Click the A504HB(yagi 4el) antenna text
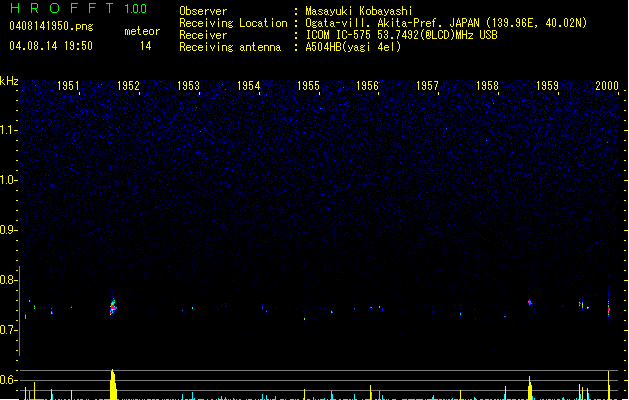 353,47
